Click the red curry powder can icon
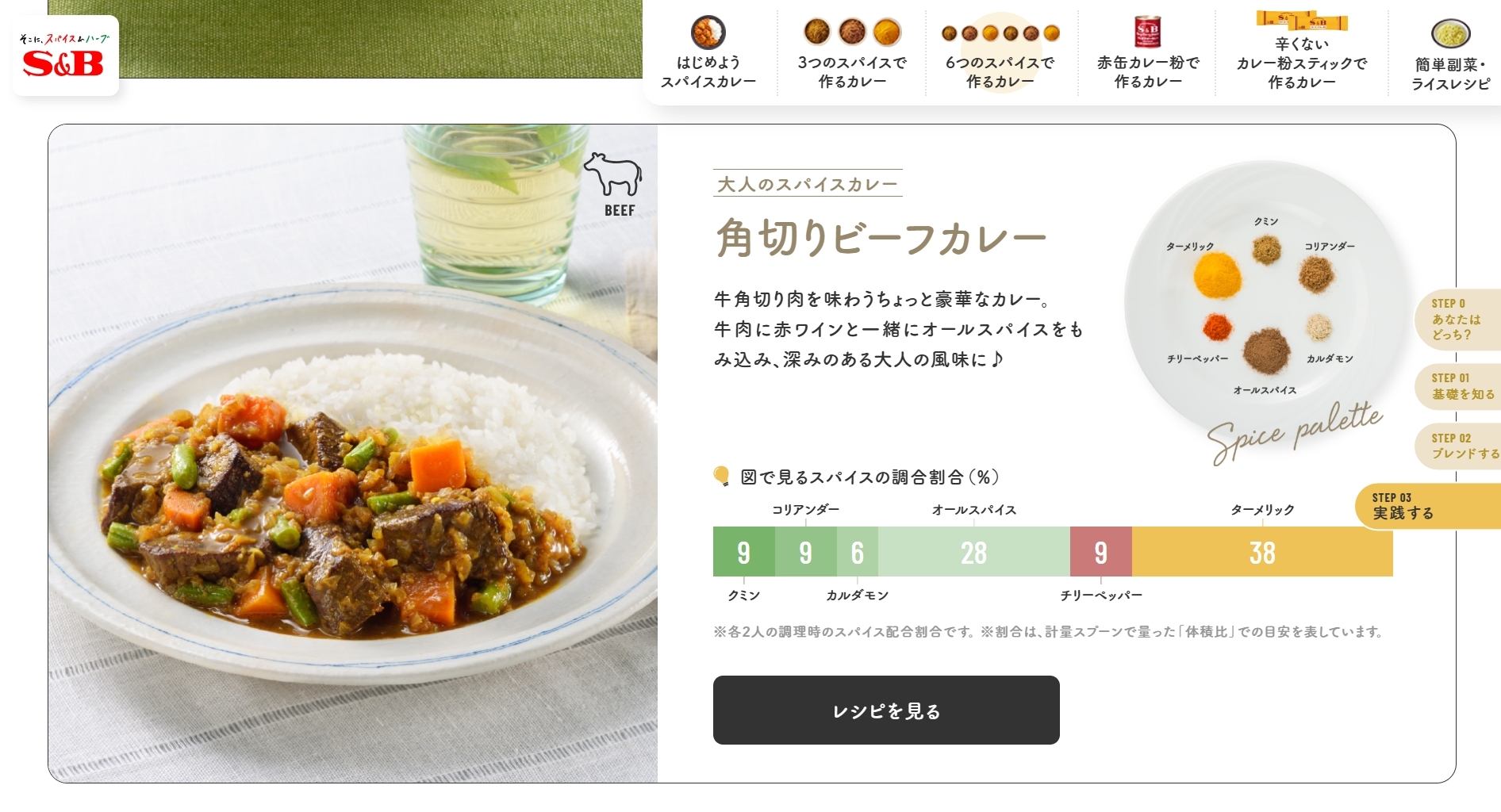This screenshot has width=1501, height=812. point(1147,33)
